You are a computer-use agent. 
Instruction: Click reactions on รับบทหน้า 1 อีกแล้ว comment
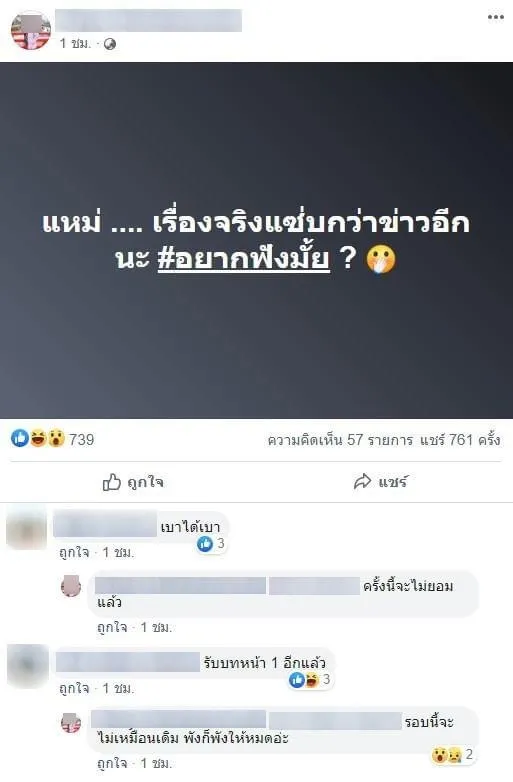[309, 679]
